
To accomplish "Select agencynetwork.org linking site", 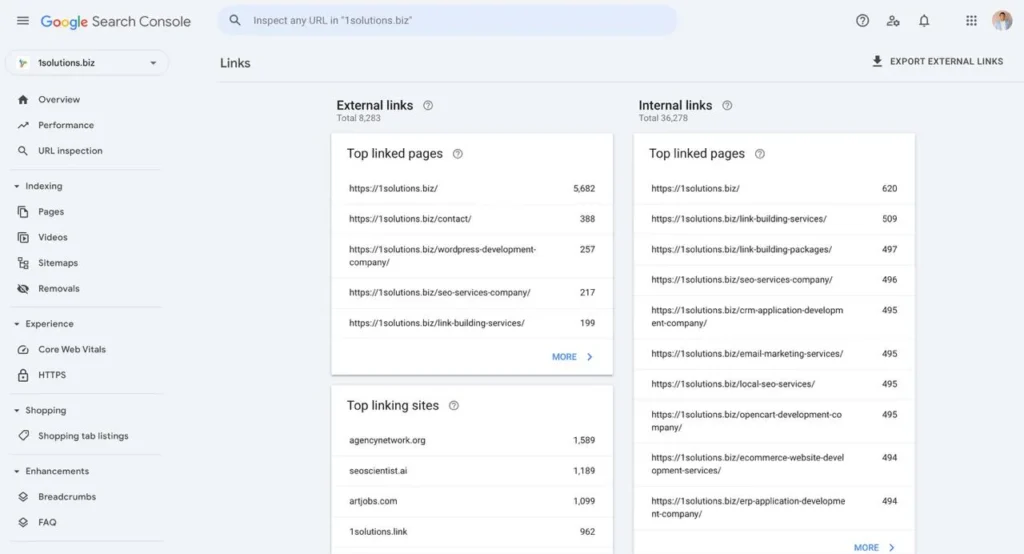I will pos(472,440).
